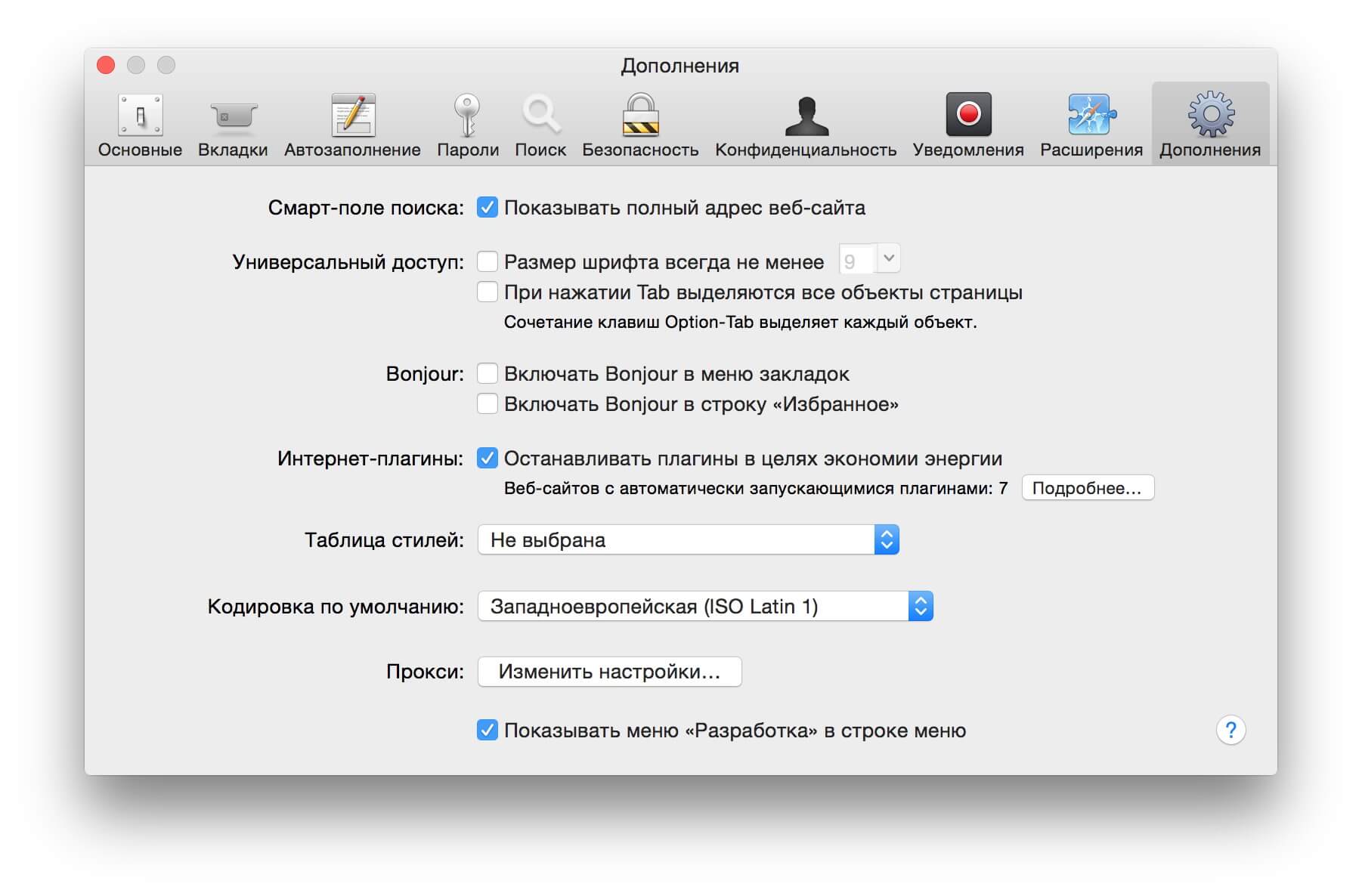
Task: Select the Поиск magnifying glass icon
Action: click(541, 115)
